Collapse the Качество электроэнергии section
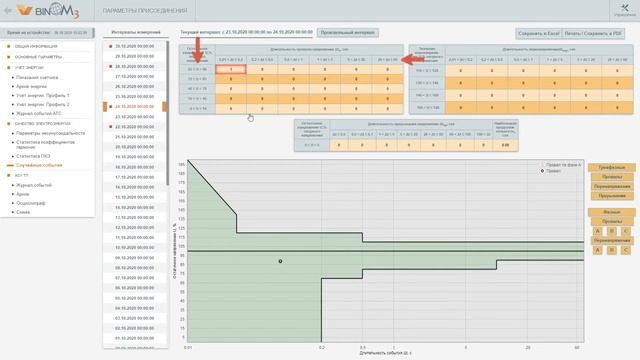This screenshot has height=360, width=640. point(42,124)
